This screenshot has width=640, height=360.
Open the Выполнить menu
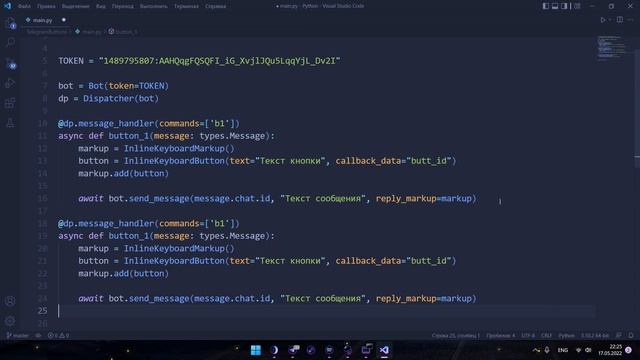[x=153, y=7]
